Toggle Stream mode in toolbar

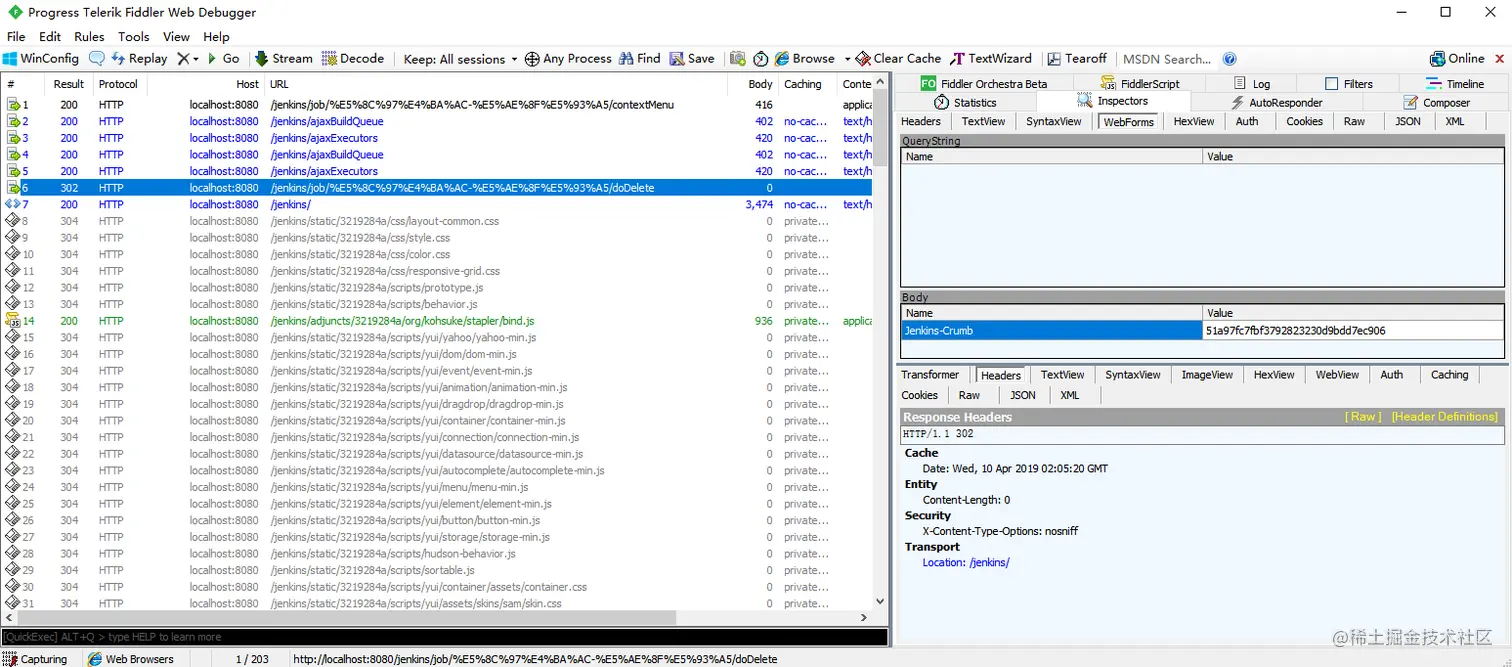(283, 59)
